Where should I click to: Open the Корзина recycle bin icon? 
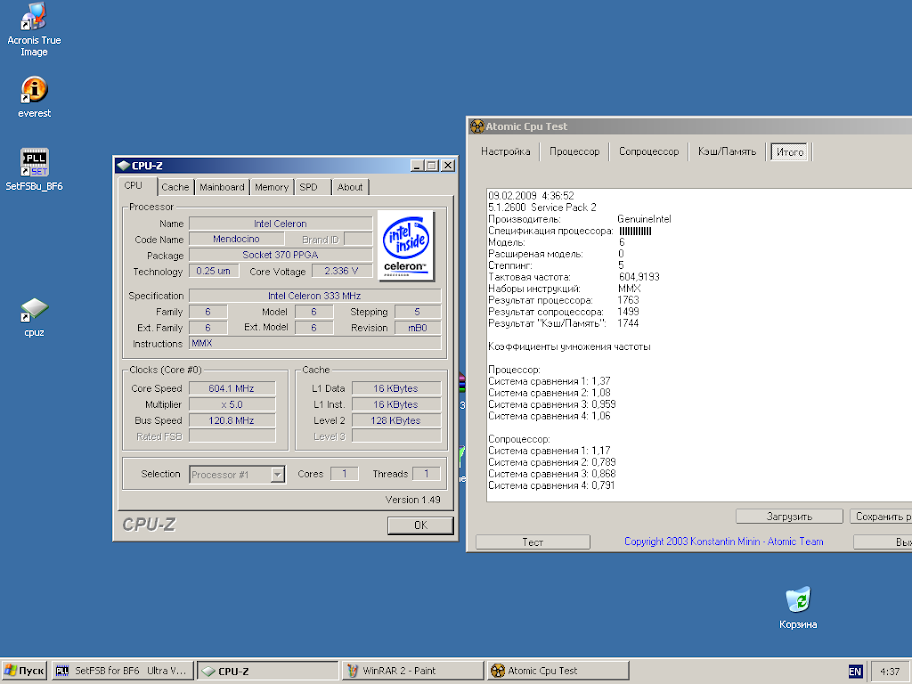coord(798,608)
